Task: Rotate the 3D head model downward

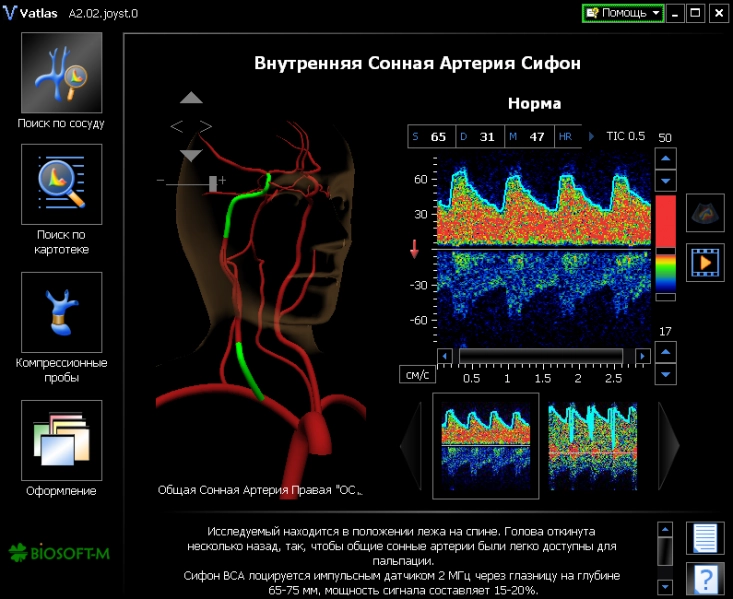Action: click(191, 155)
